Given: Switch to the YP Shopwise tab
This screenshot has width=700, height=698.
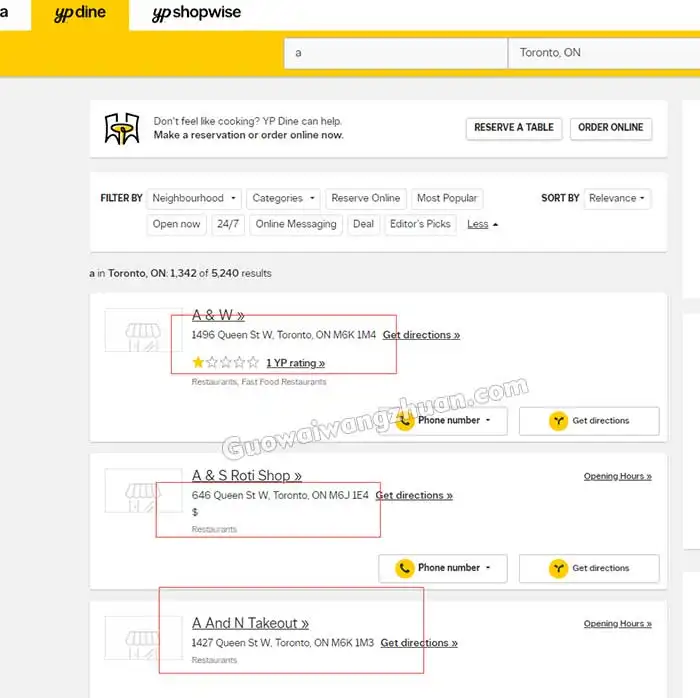Looking at the screenshot, I should click(196, 13).
